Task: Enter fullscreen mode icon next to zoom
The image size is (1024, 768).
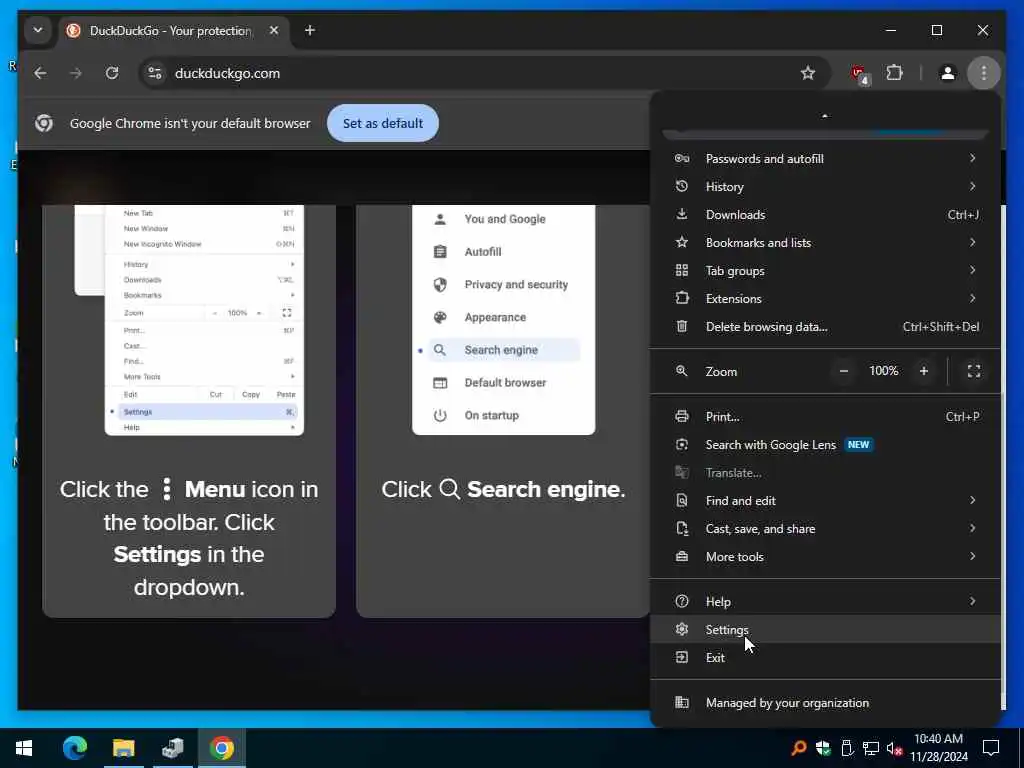Action: [974, 371]
